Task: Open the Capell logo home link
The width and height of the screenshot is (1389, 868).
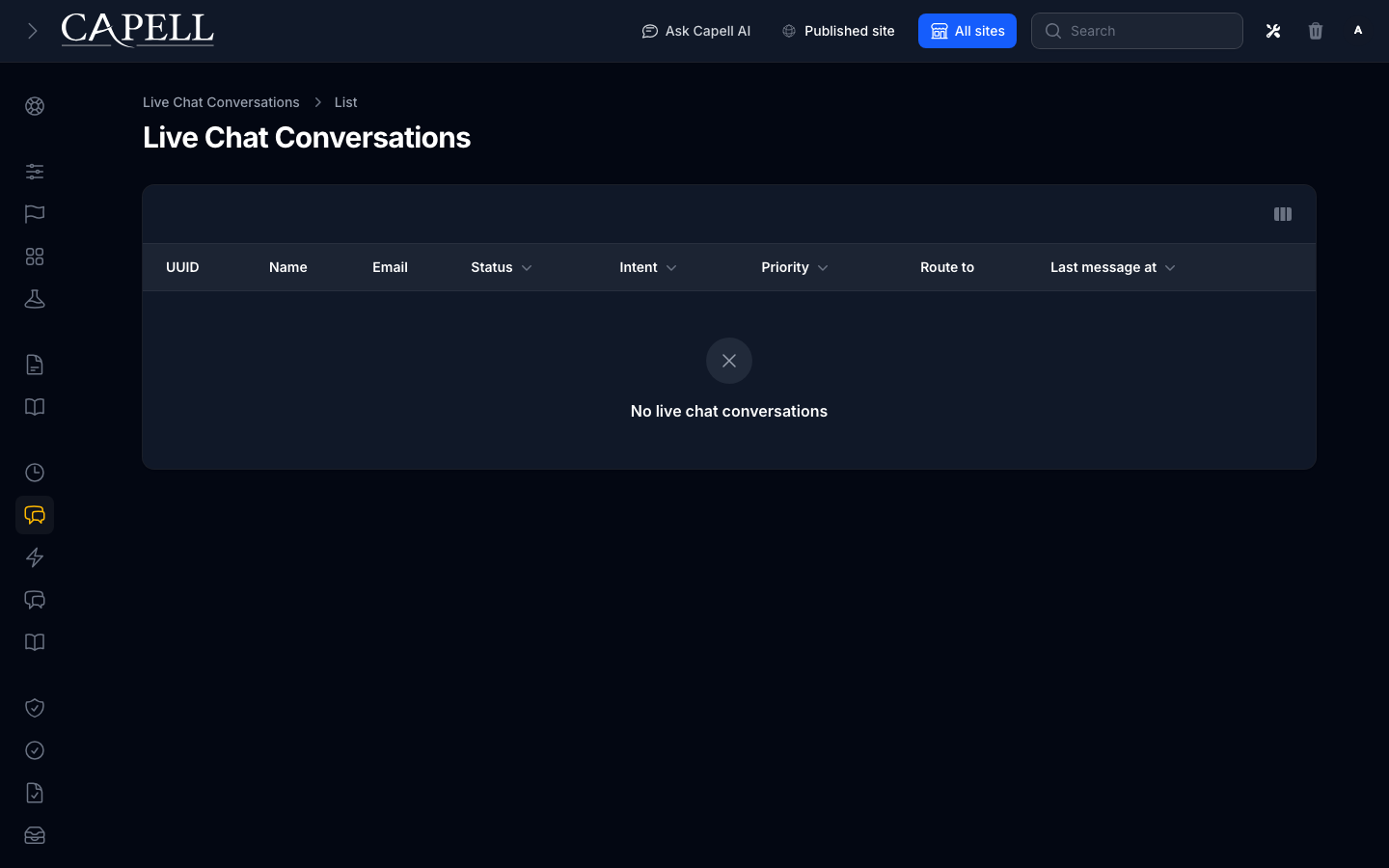Action: tap(138, 31)
